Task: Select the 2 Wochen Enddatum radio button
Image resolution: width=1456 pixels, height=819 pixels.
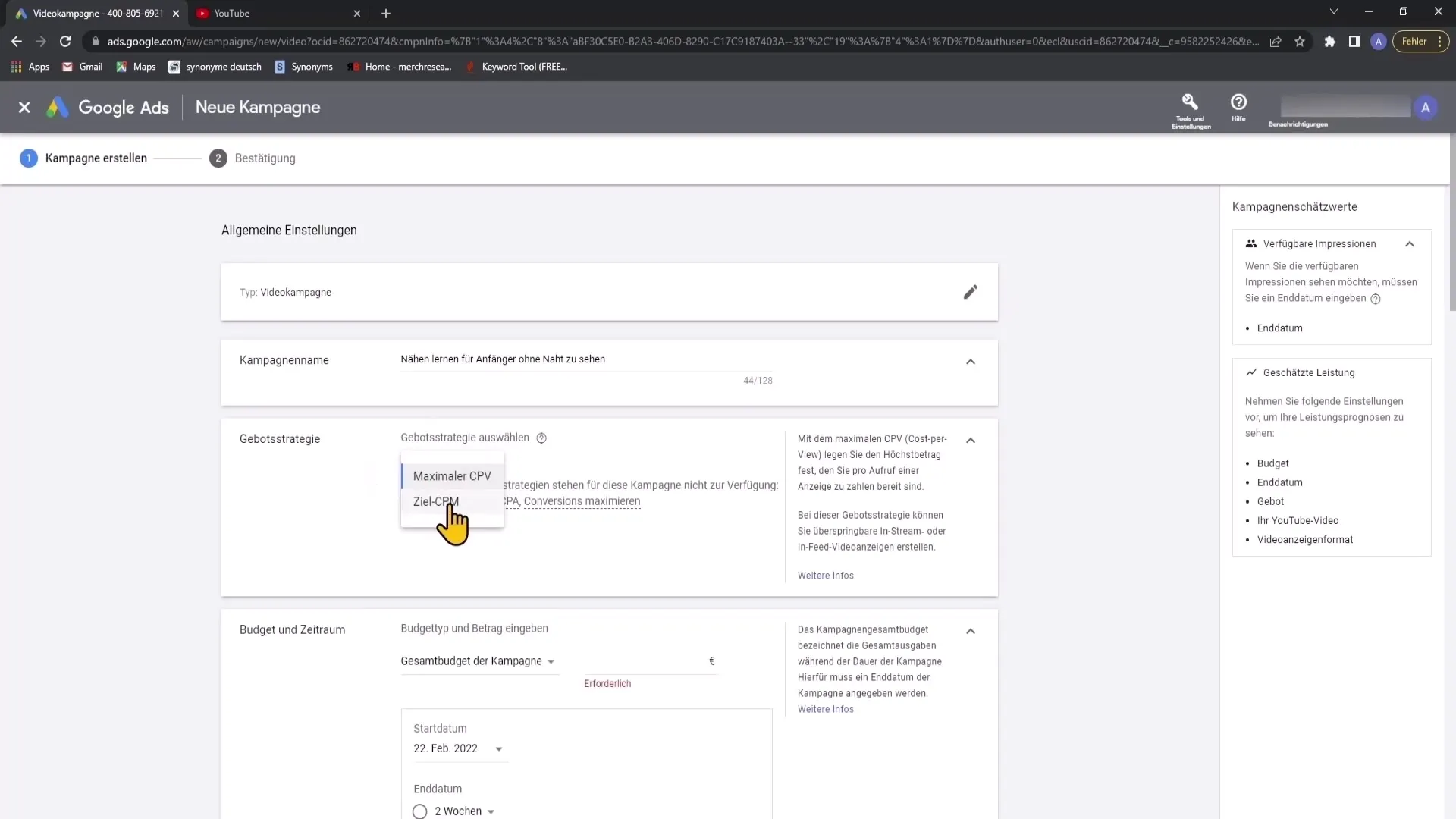Action: [x=420, y=811]
